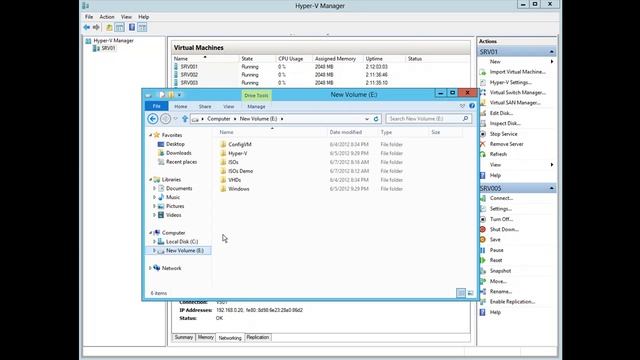Click the Pause icon for SRV005
640x360 pixels.
(483, 250)
